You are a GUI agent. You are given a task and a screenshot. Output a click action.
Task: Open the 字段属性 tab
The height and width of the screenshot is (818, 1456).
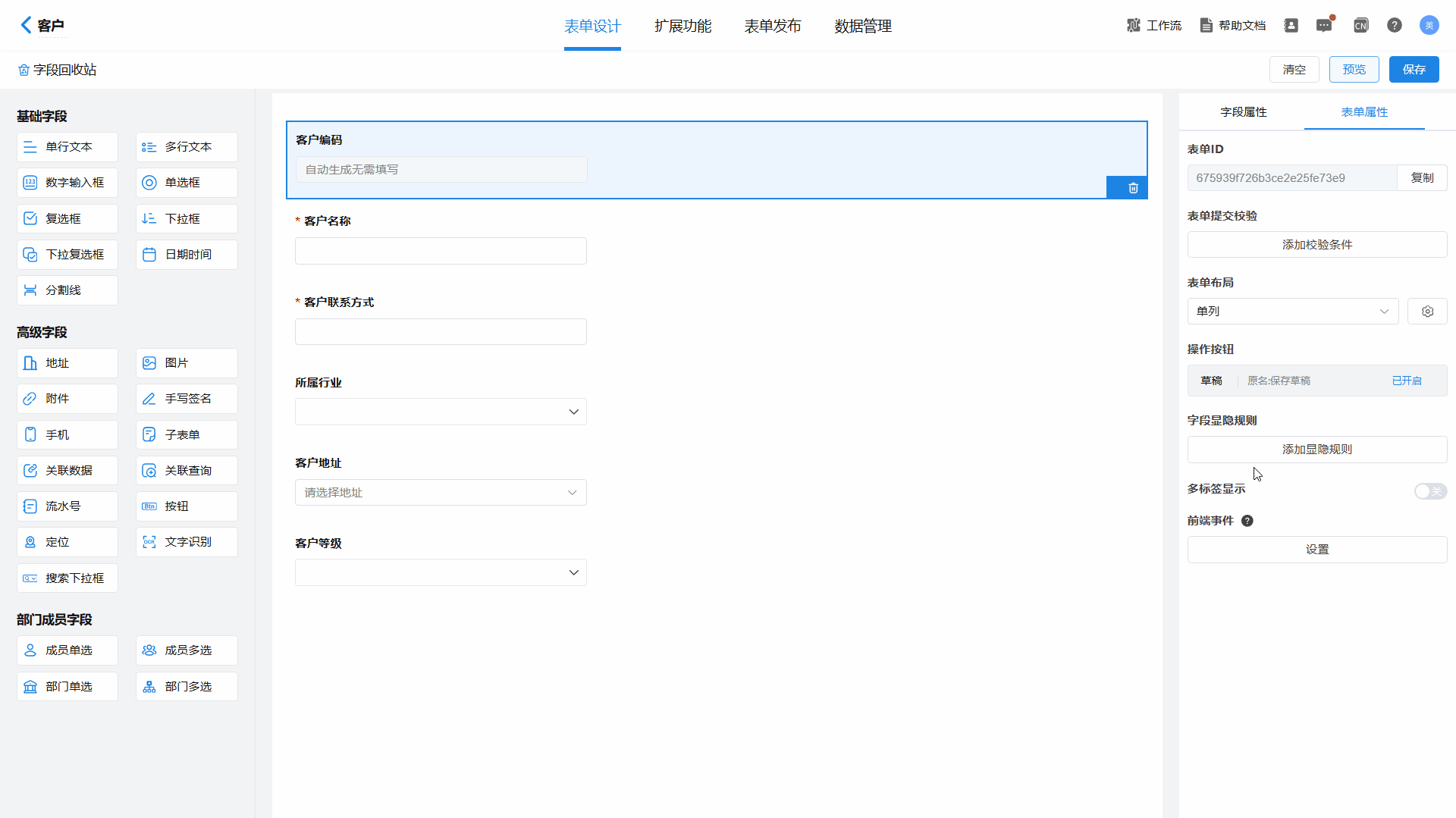coord(1244,112)
